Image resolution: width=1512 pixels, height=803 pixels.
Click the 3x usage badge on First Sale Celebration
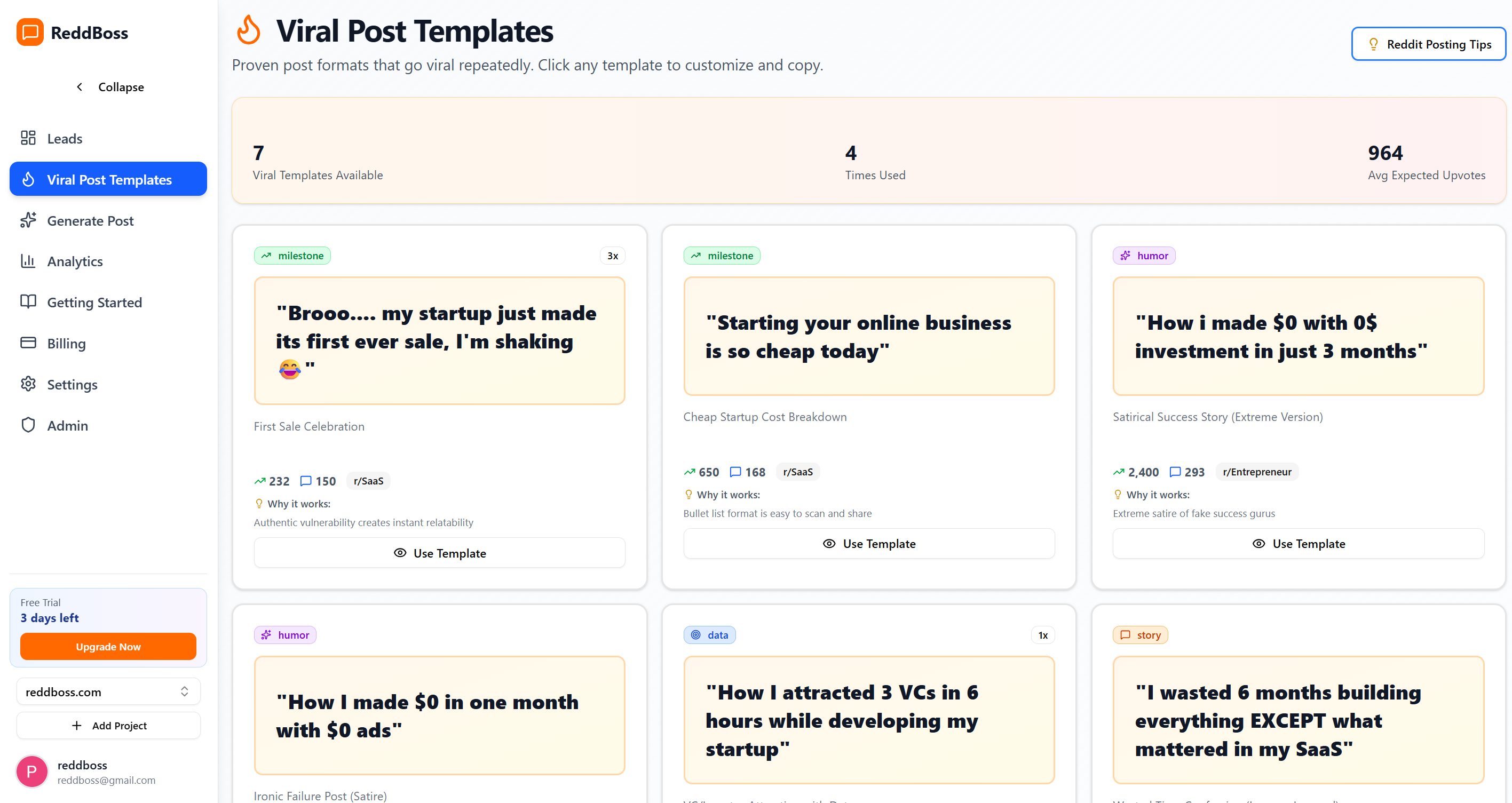coord(612,256)
